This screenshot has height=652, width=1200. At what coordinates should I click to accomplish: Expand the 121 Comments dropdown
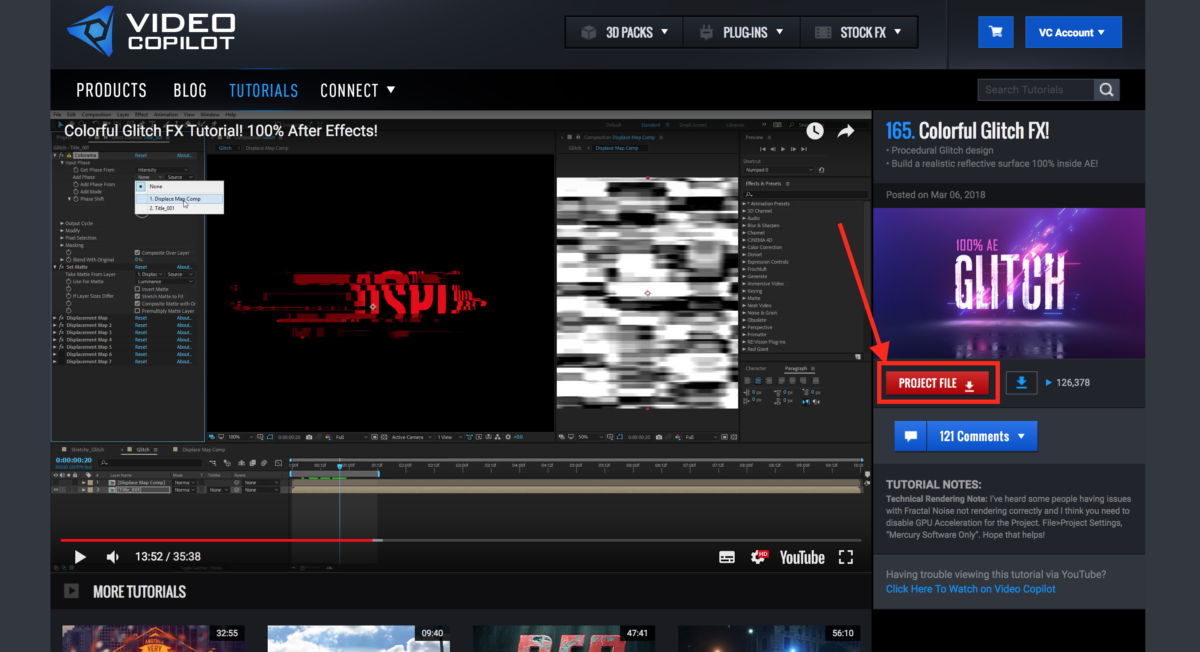(981, 437)
